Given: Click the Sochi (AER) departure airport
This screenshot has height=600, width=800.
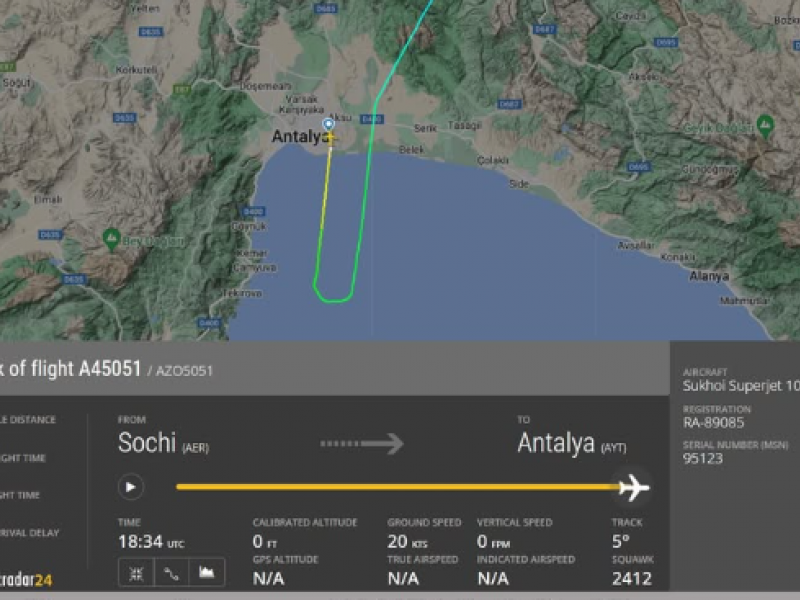Looking at the screenshot, I should 163,443.
